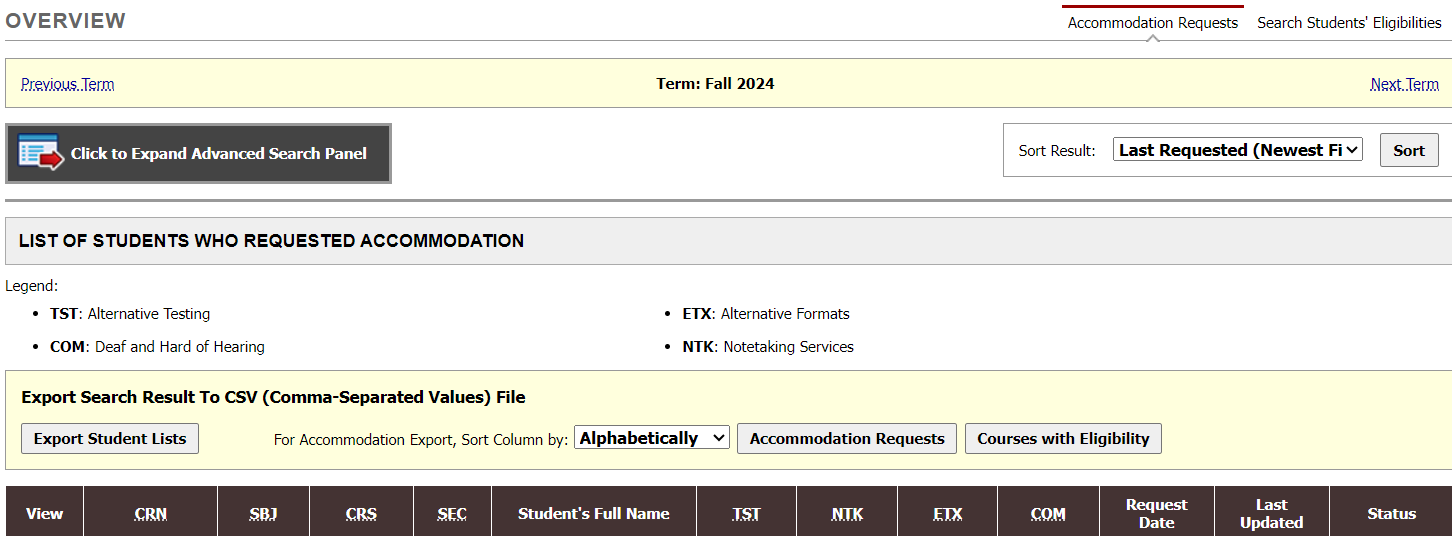Export Accommodation Requests to CSV
The image size is (1452, 536).
click(846, 439)
